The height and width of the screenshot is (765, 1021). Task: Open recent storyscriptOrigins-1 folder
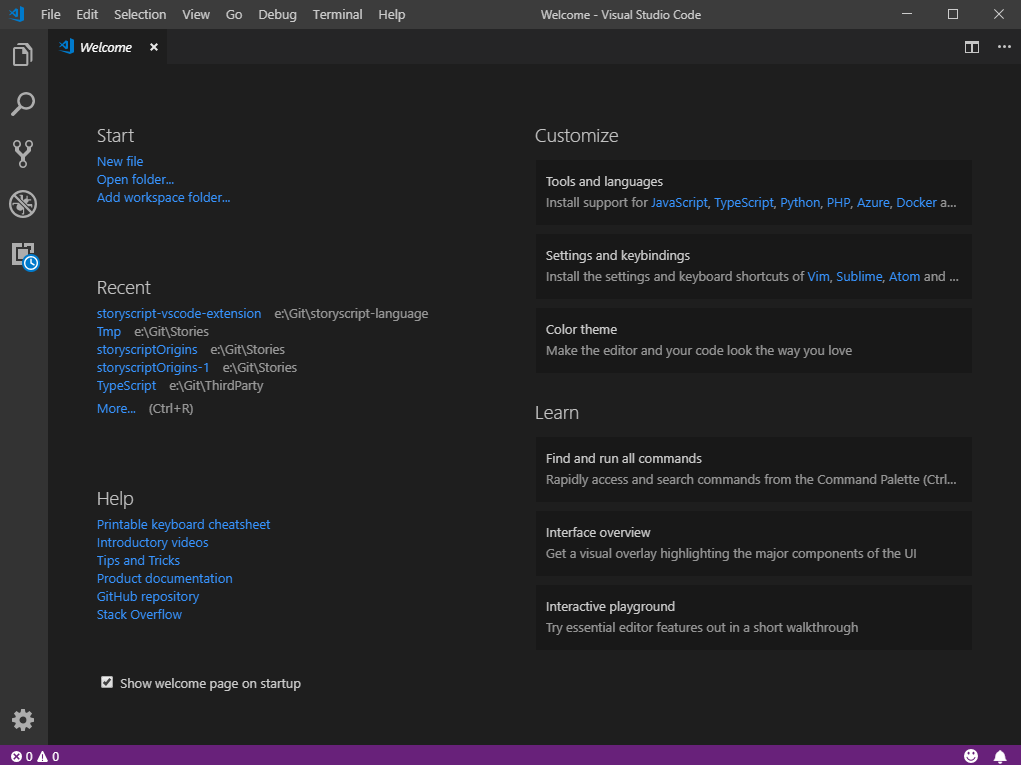(153, 367)
